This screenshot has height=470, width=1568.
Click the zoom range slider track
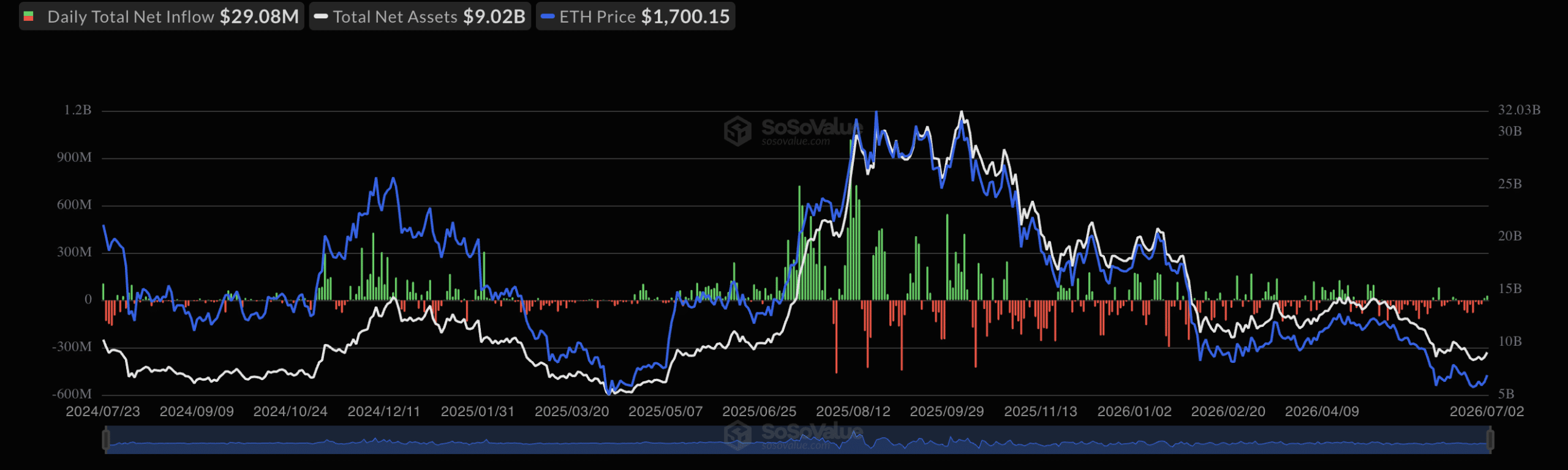point(798,440)
